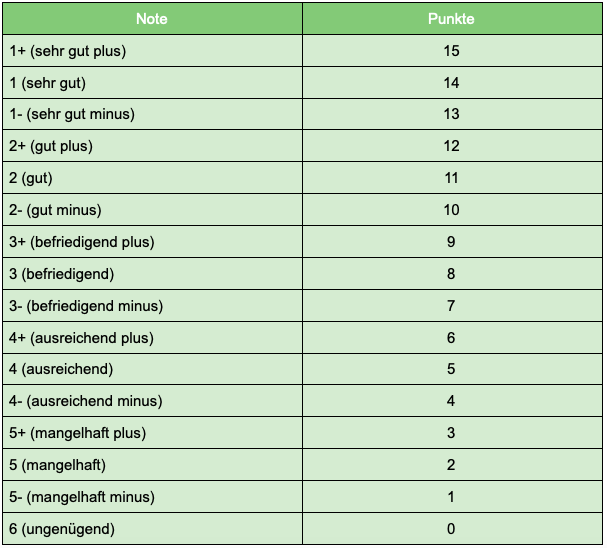Click the Punkte value 9
Screen dimensions: 607x548
pyautogui.click(x=452, y=242)
